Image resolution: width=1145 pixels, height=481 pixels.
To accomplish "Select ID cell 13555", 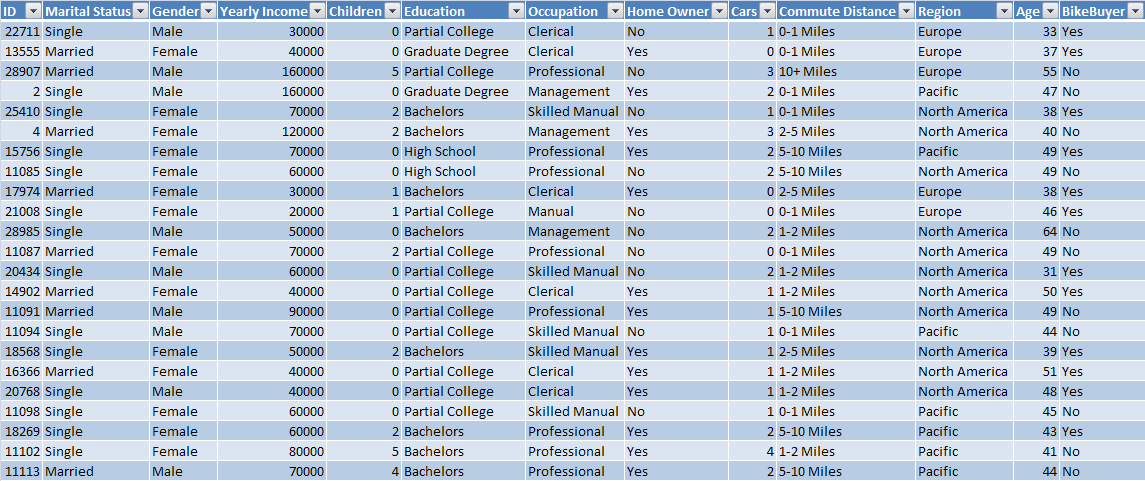I will click(x=21, y=52).
